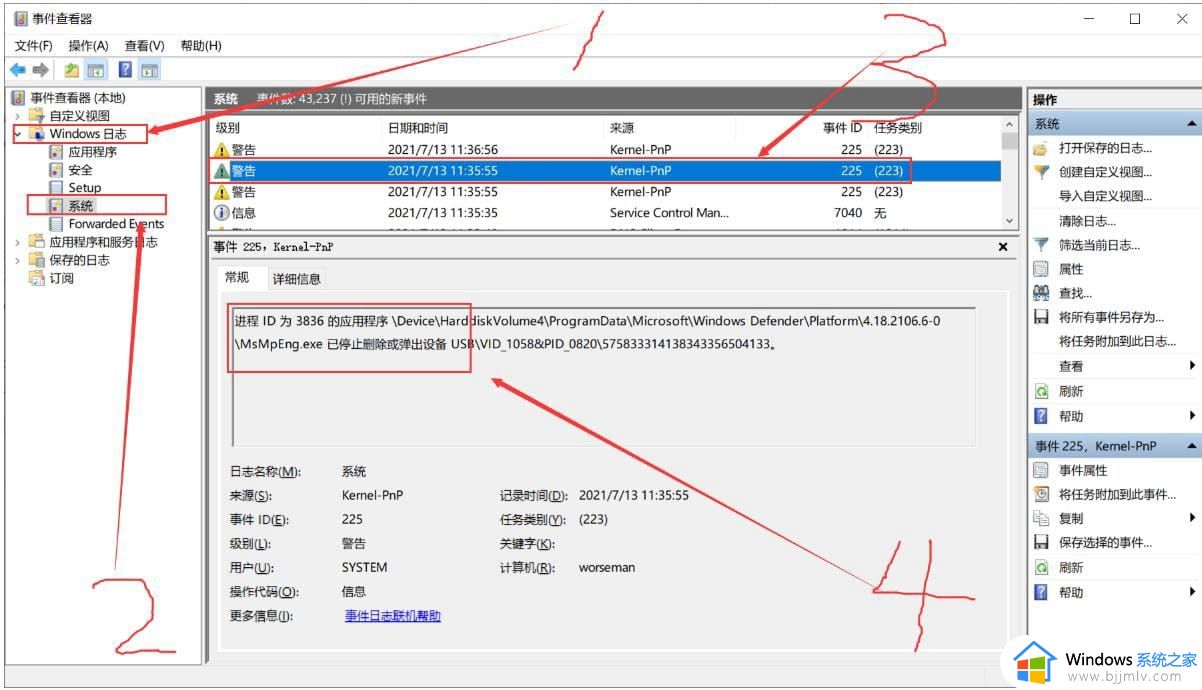Click the Setup log icon in tree
Viewport: 1202px width, 690px height.
tap(56, 188)
